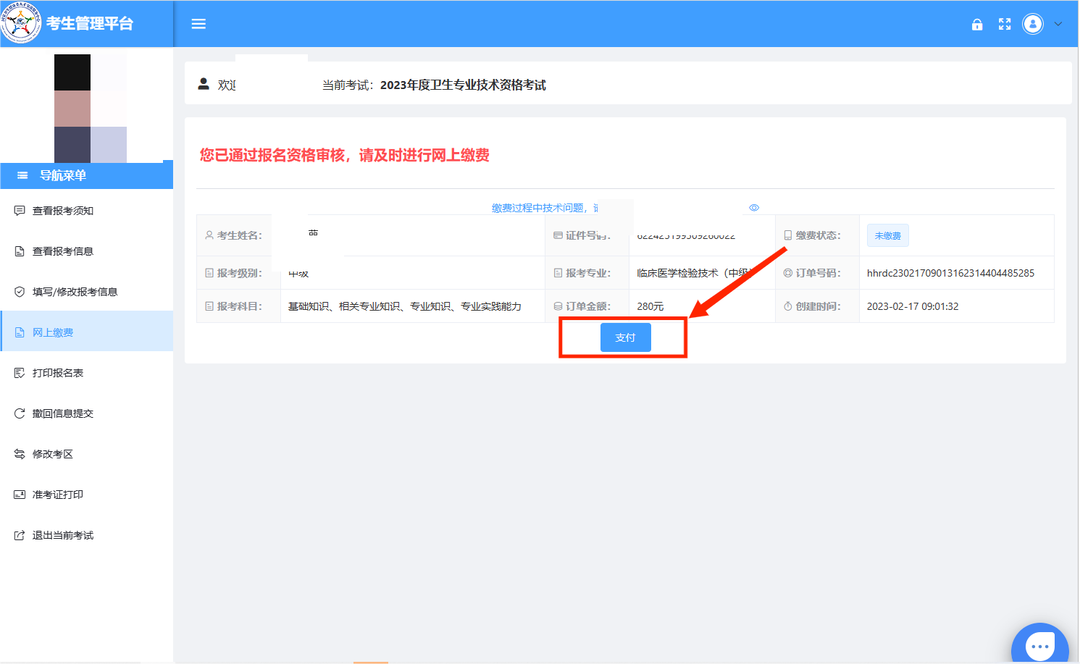Click the lock screen icon
The image size is (1080, 664).
(x=977, y=25)
